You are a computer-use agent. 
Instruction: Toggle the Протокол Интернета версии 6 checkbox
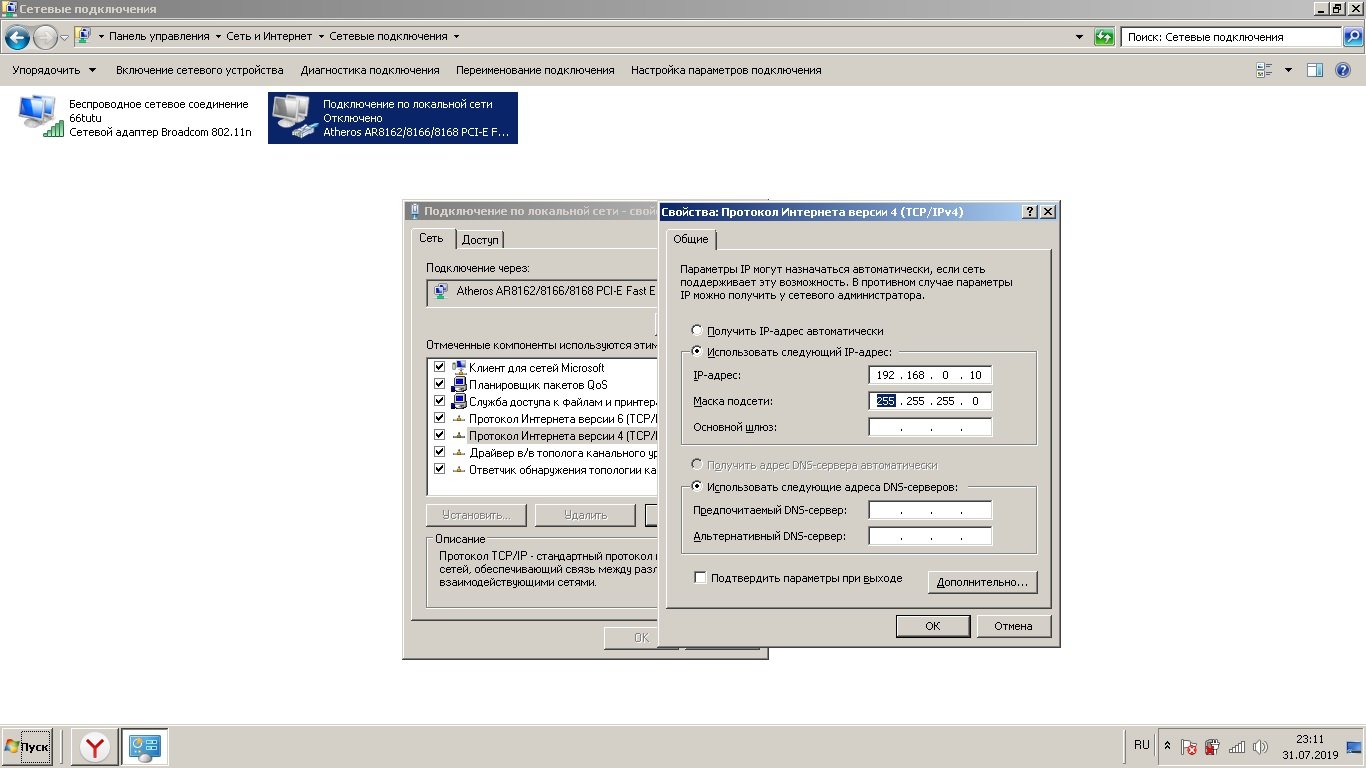[439, 418]
